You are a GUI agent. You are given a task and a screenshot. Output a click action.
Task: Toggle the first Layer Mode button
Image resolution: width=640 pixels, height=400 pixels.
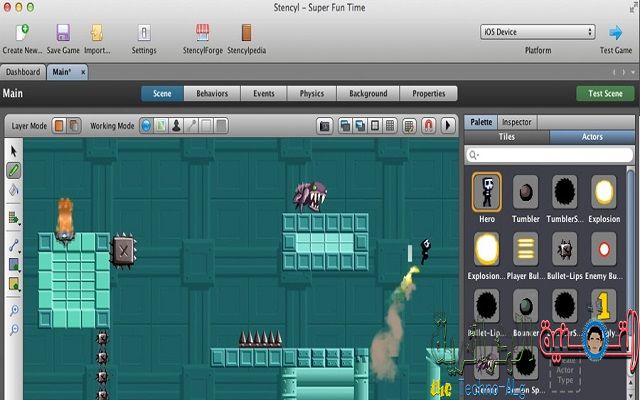(59, 126)
